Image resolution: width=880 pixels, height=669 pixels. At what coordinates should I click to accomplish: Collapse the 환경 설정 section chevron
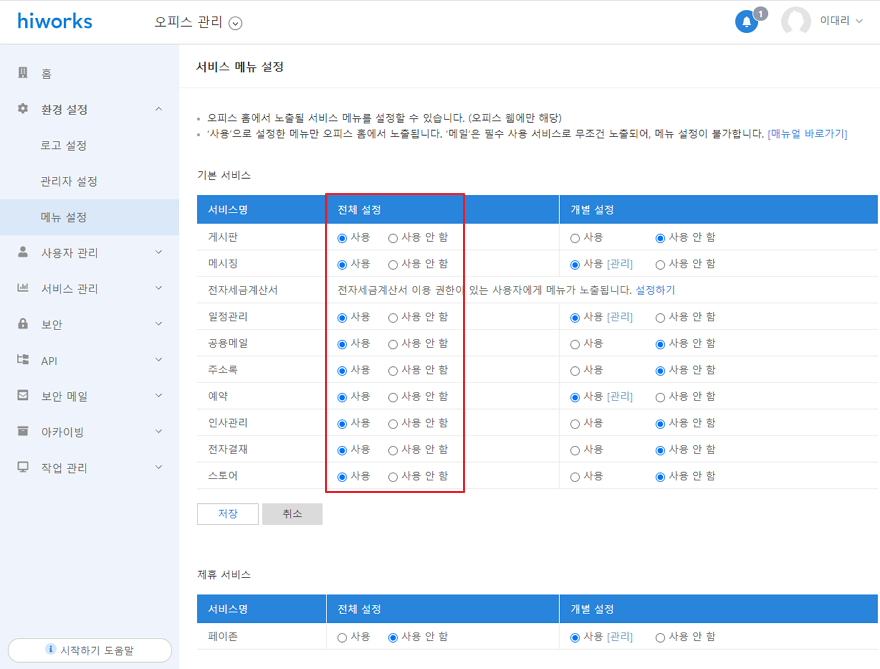click(159, 109)
